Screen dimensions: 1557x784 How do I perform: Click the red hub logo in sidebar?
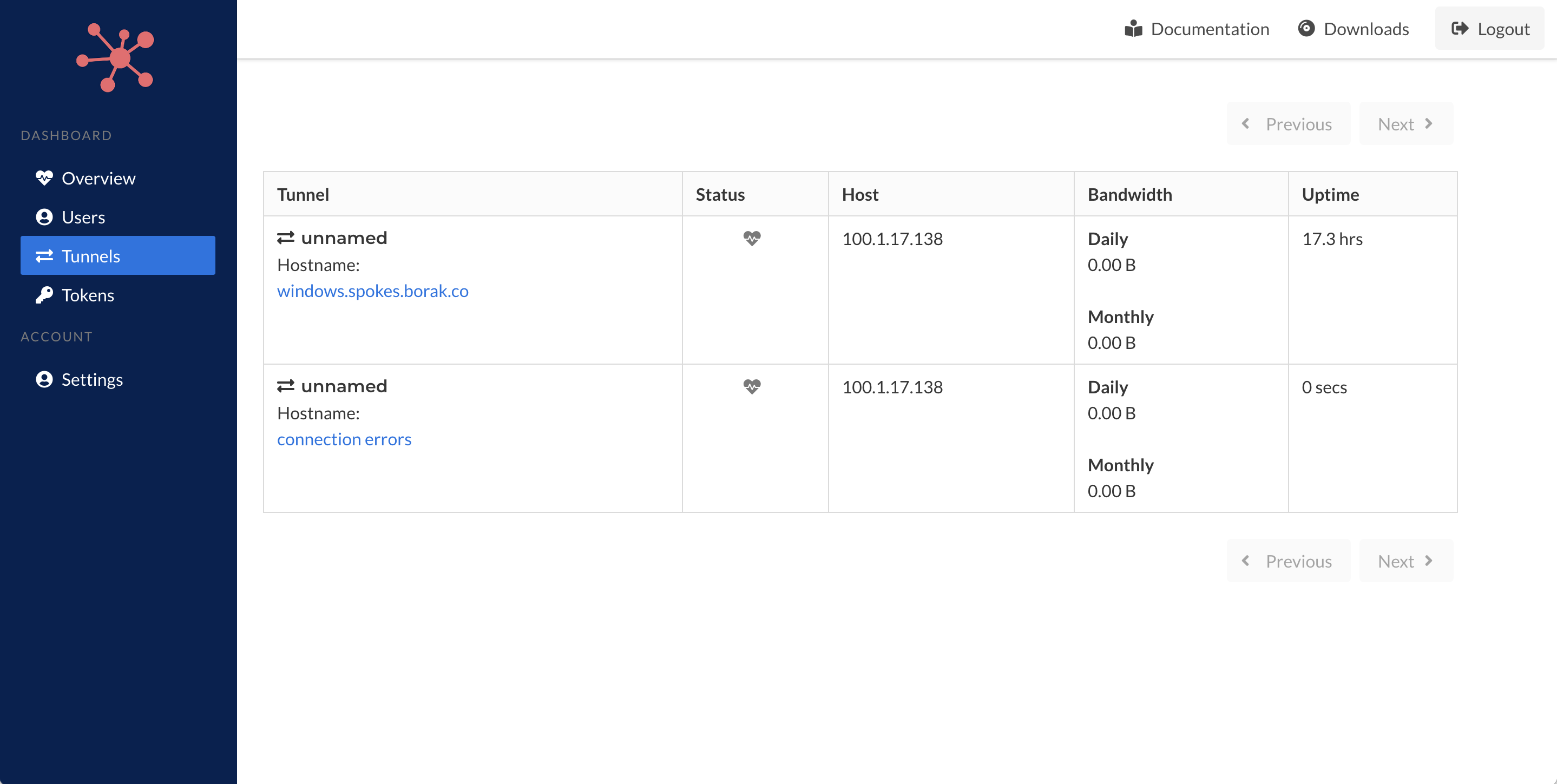[x=115, y=57]
